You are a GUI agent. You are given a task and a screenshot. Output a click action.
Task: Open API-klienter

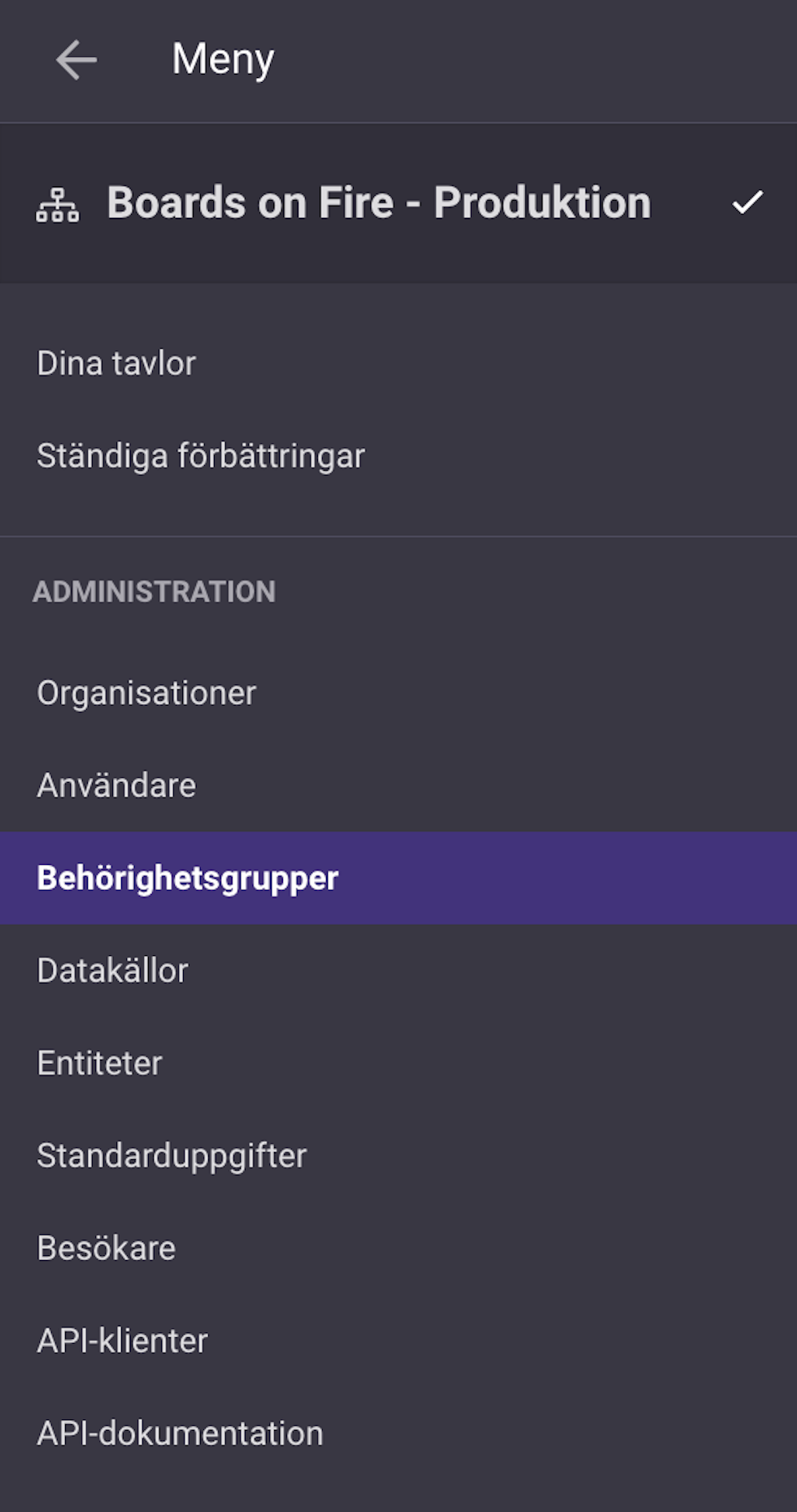click(x=398, y=1341)
